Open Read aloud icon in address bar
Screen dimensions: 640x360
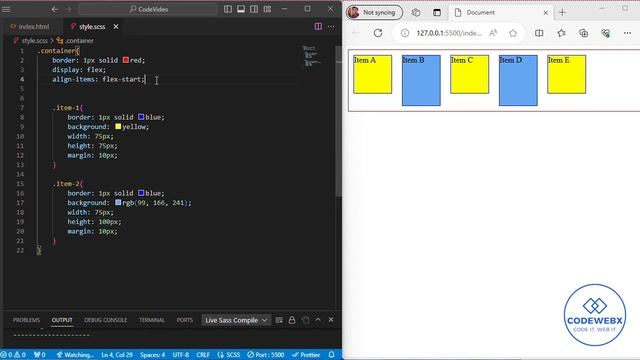coord(493,33)
